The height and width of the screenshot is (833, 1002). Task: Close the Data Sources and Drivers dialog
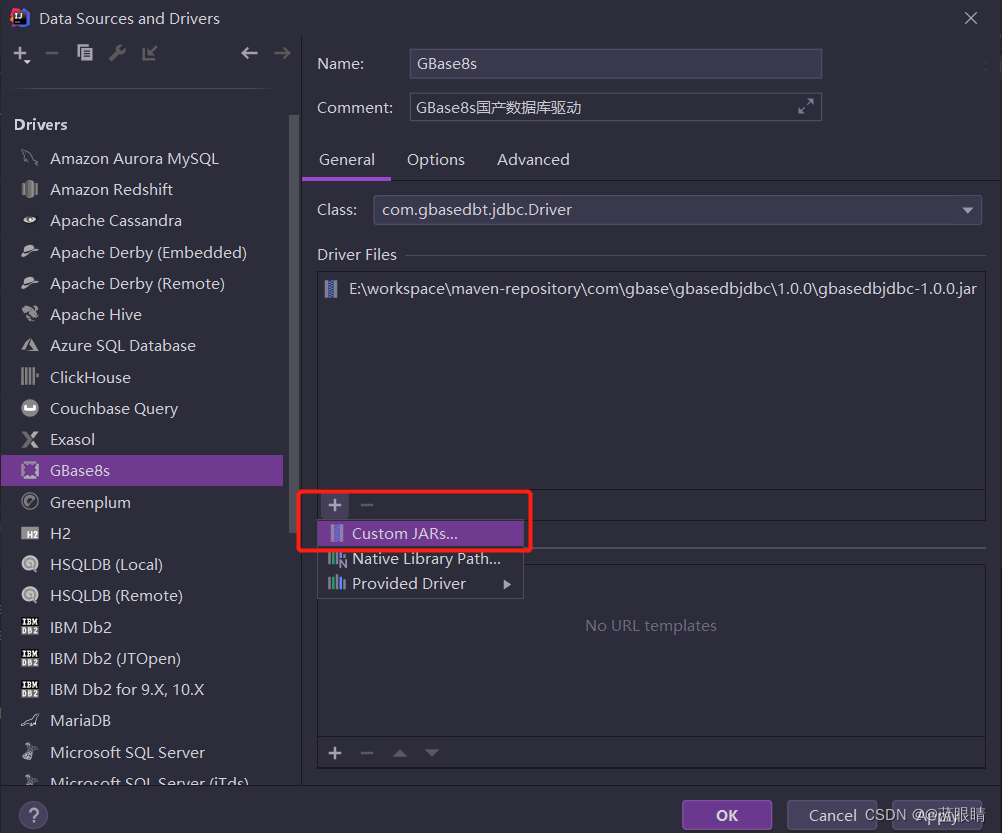pos(971,18)
